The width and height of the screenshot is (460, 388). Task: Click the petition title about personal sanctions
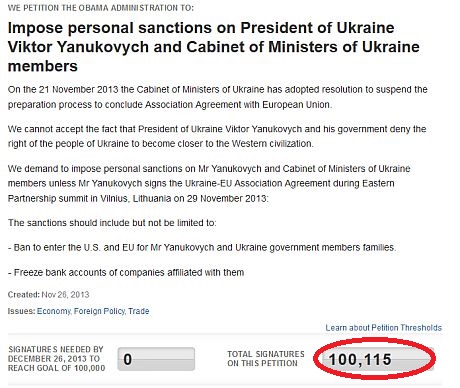214,47
